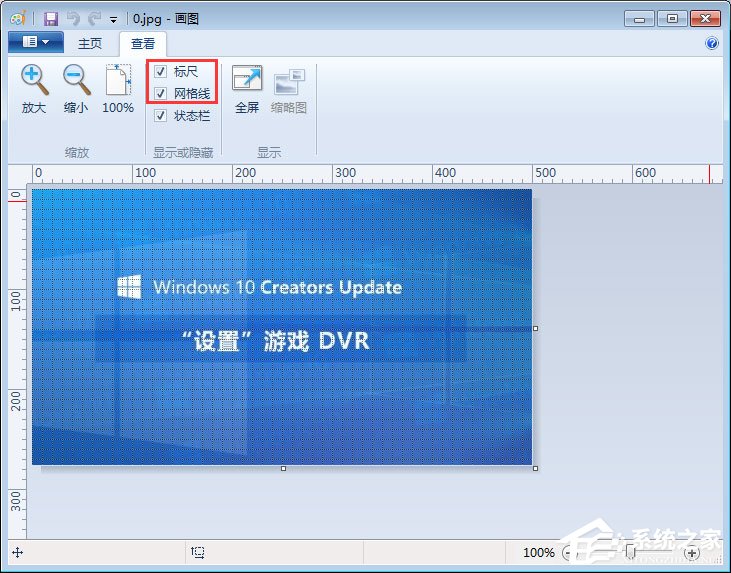Screen dimensions: 731x573
Task: Click the zoom slider thumb in status bar
Action: point(629,552)
